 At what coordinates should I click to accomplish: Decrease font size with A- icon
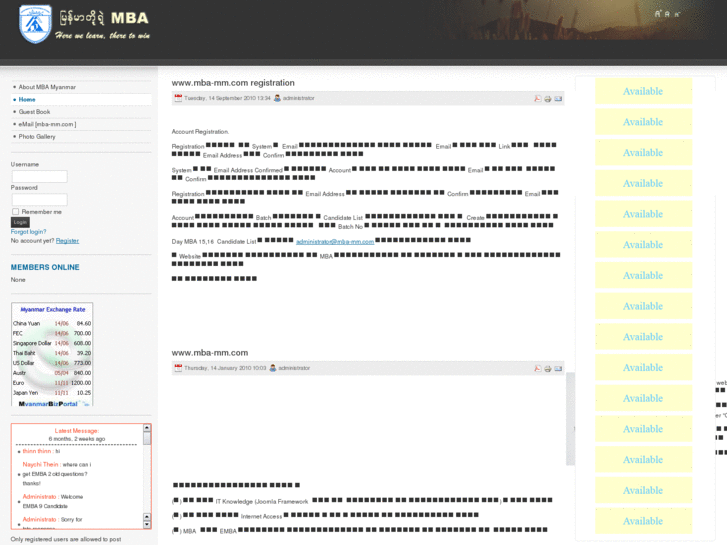[677, 14]
